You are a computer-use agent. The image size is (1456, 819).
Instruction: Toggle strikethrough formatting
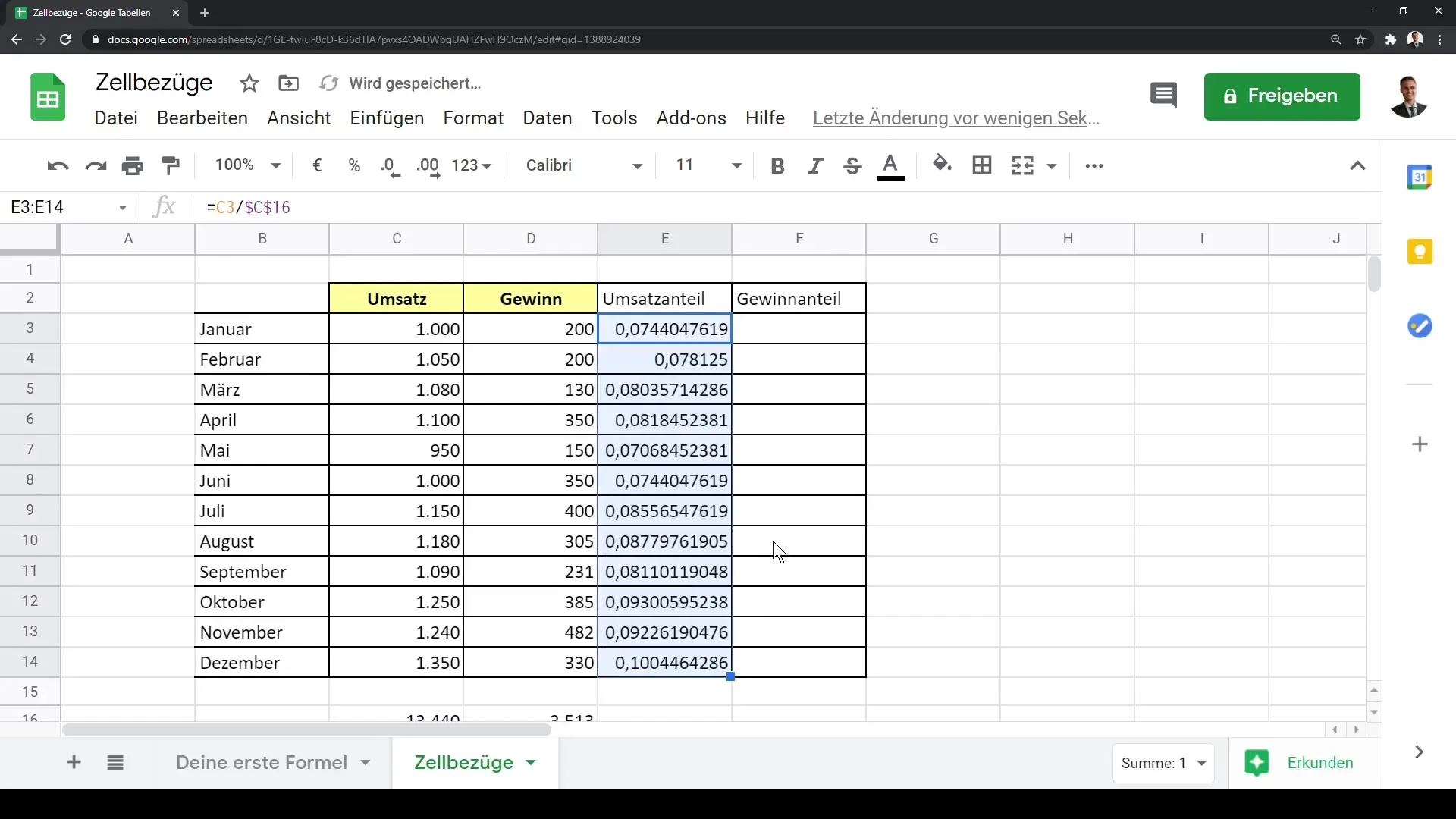[x=852, y=165]
